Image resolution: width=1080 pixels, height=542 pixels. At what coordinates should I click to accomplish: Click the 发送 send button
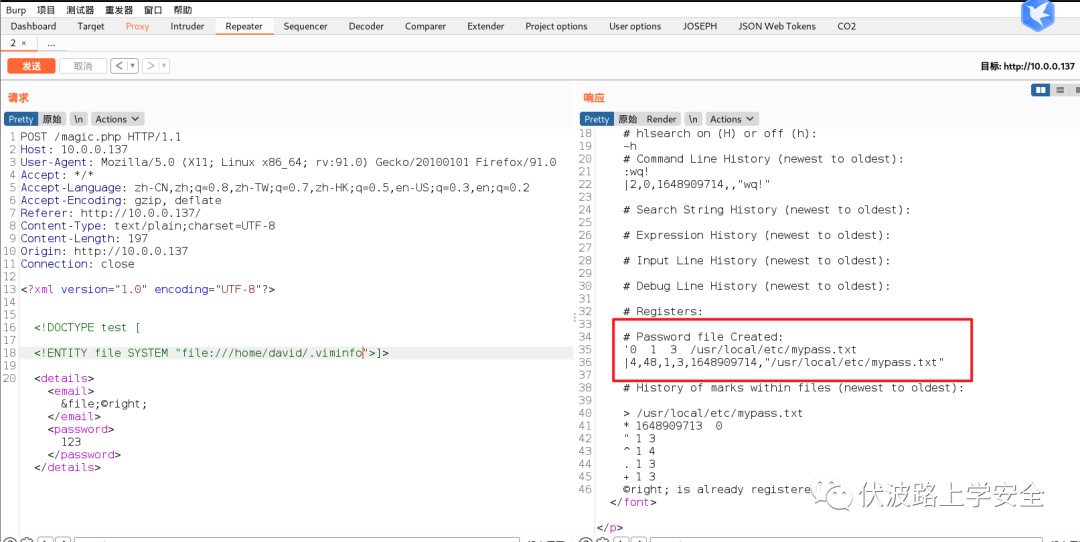(x=31, y=66)
